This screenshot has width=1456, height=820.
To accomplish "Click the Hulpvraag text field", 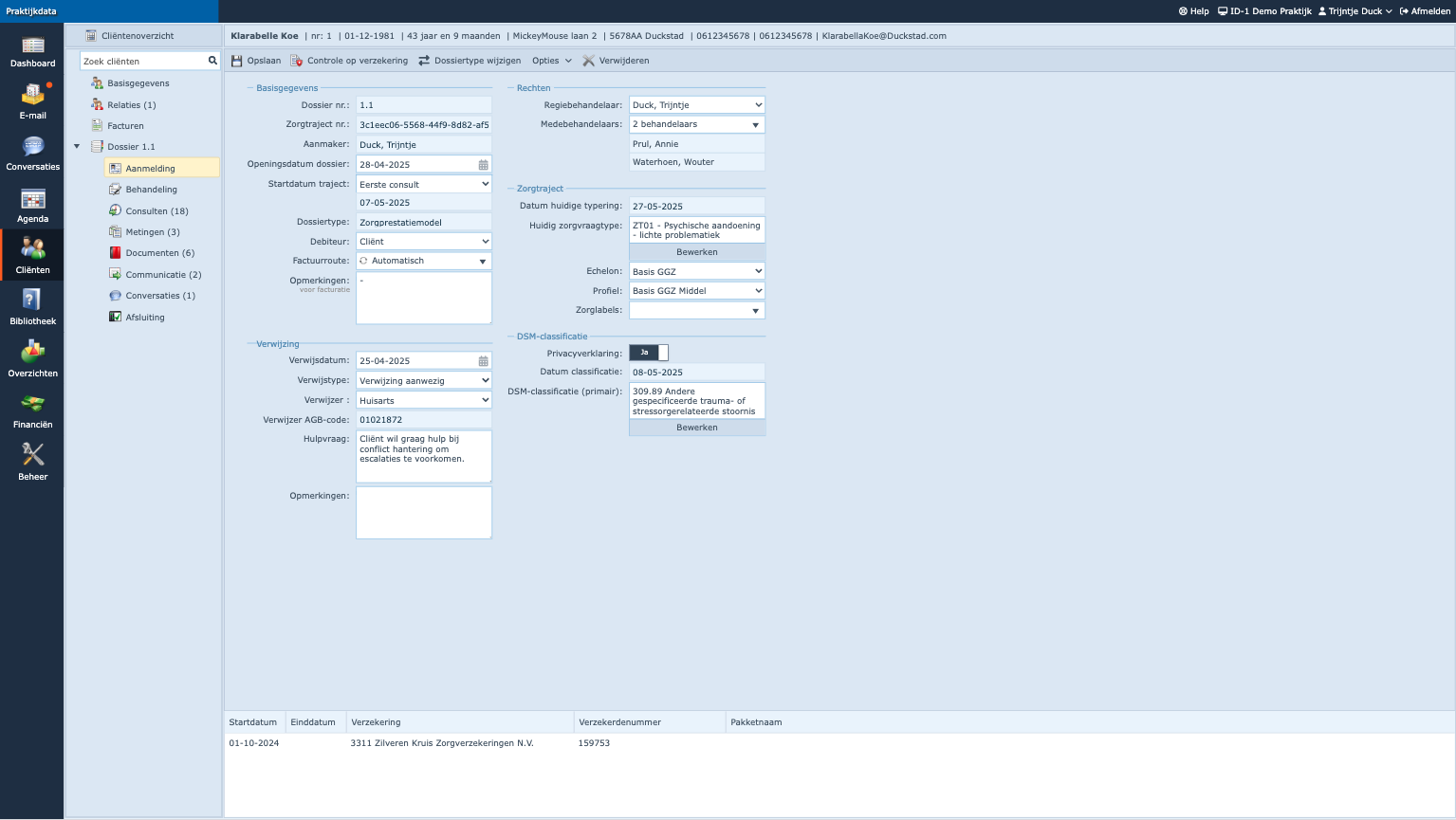I will [x=423, y=456].
